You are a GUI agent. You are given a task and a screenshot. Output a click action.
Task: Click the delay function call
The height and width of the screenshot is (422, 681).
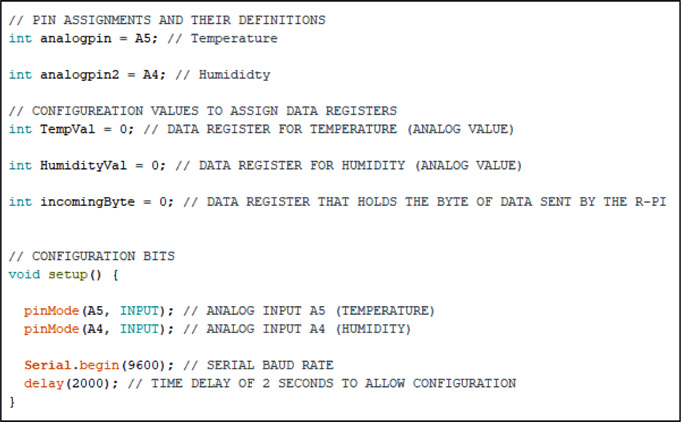pyautogui.click(x=44, y=383)
